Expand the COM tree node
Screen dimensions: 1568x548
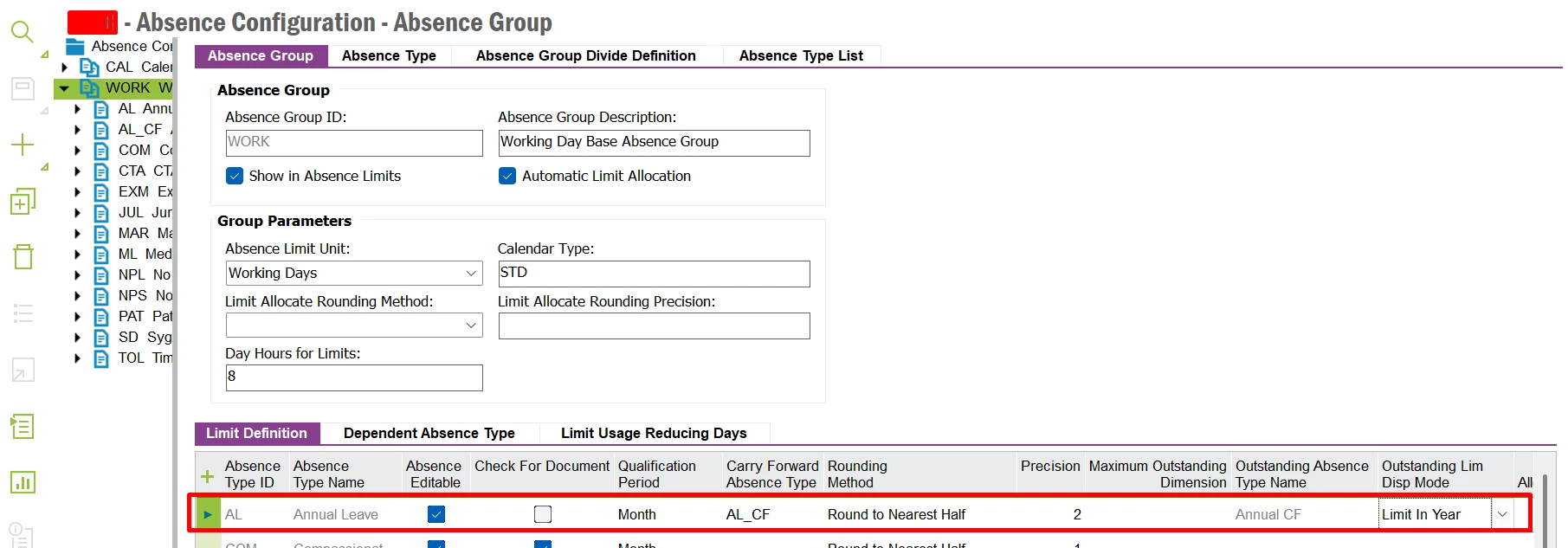click(x=77, y=151)
